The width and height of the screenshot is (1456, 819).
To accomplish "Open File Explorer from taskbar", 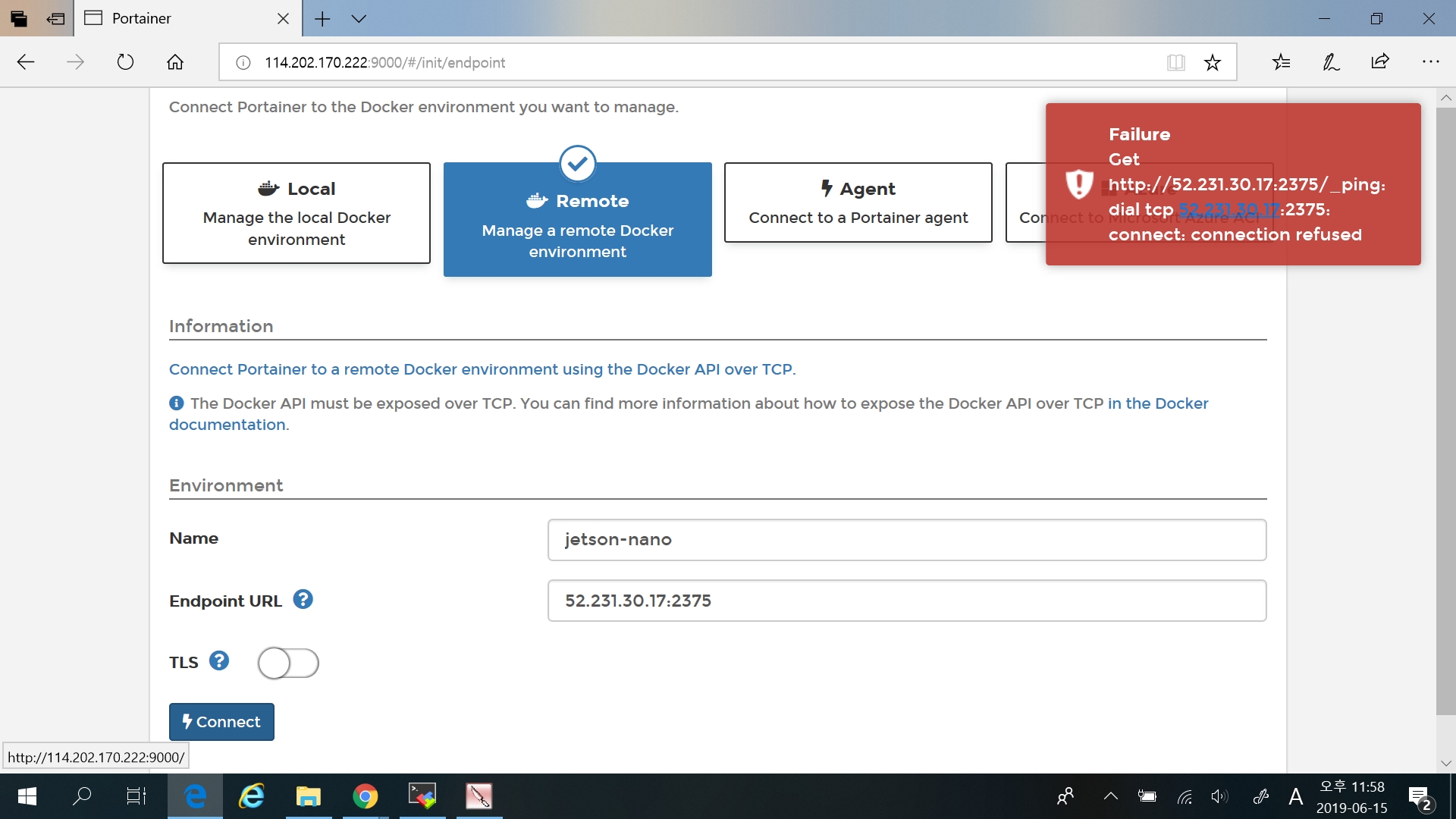I will (308, 796).
